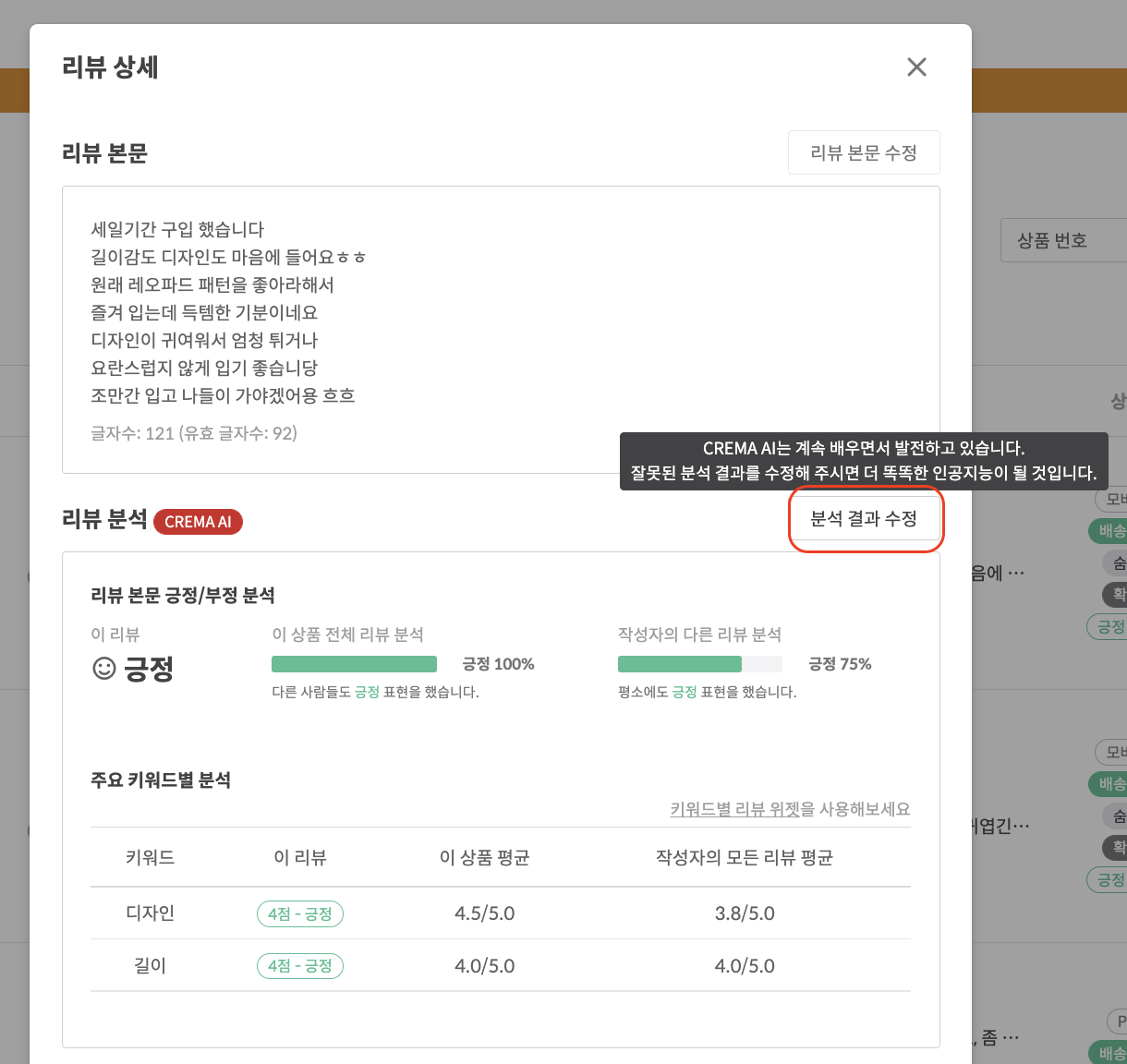This screenshot has width=1127, height=1064.
Task: Select the 4점 - 긍정 tag in 길이 row
Action: 299,966
